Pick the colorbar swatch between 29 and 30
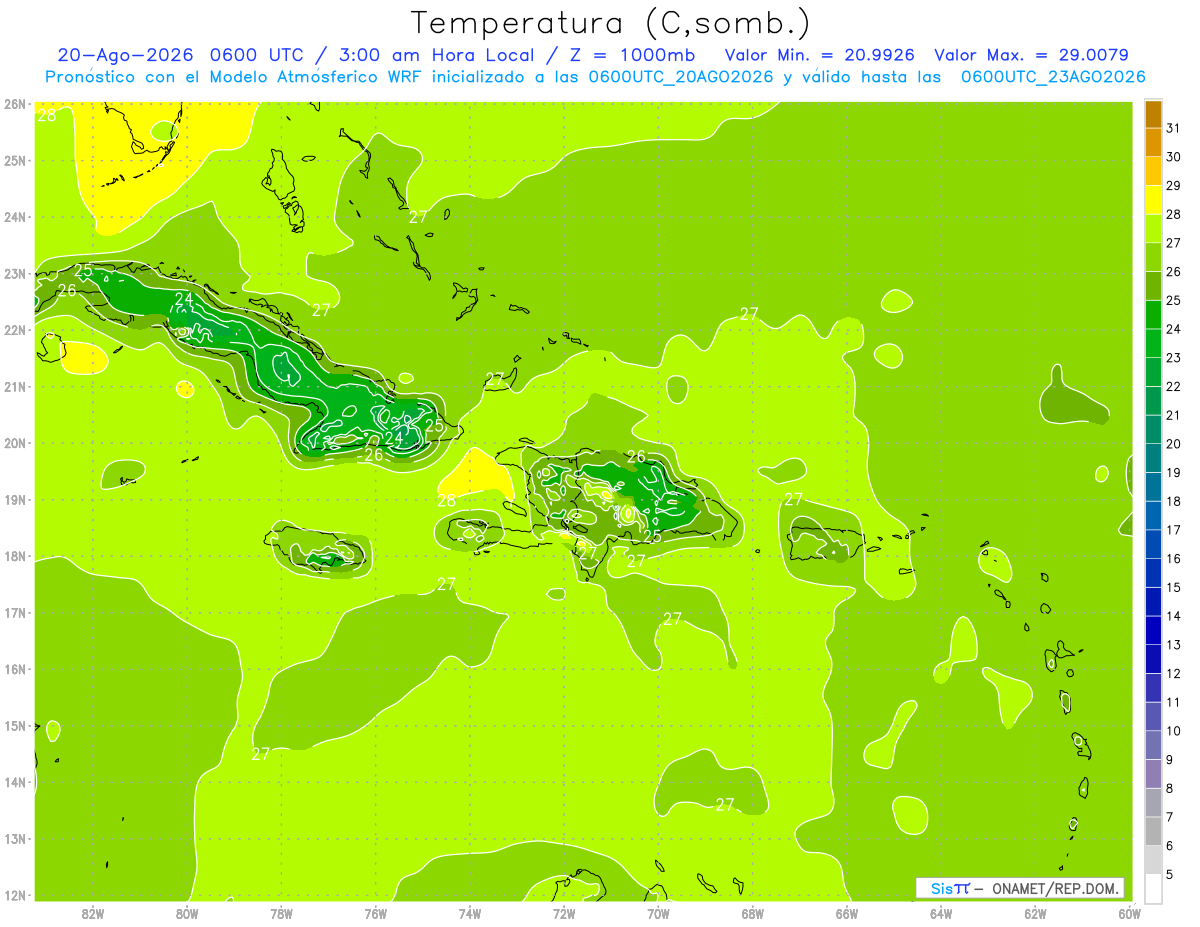1200x927 pixels. (x=1153, y=171)
